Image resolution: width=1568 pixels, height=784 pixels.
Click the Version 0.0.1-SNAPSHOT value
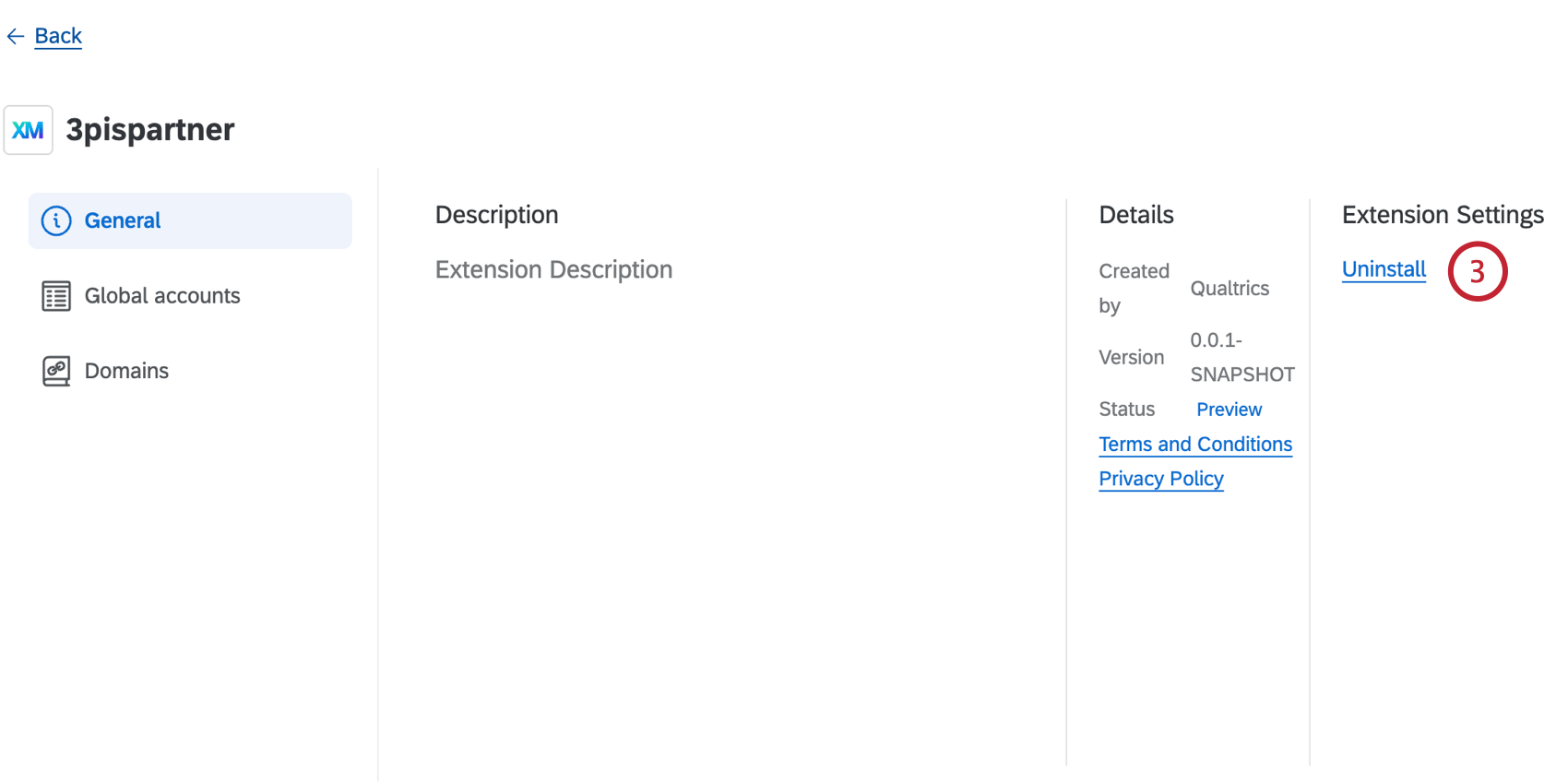(1241, 357)
